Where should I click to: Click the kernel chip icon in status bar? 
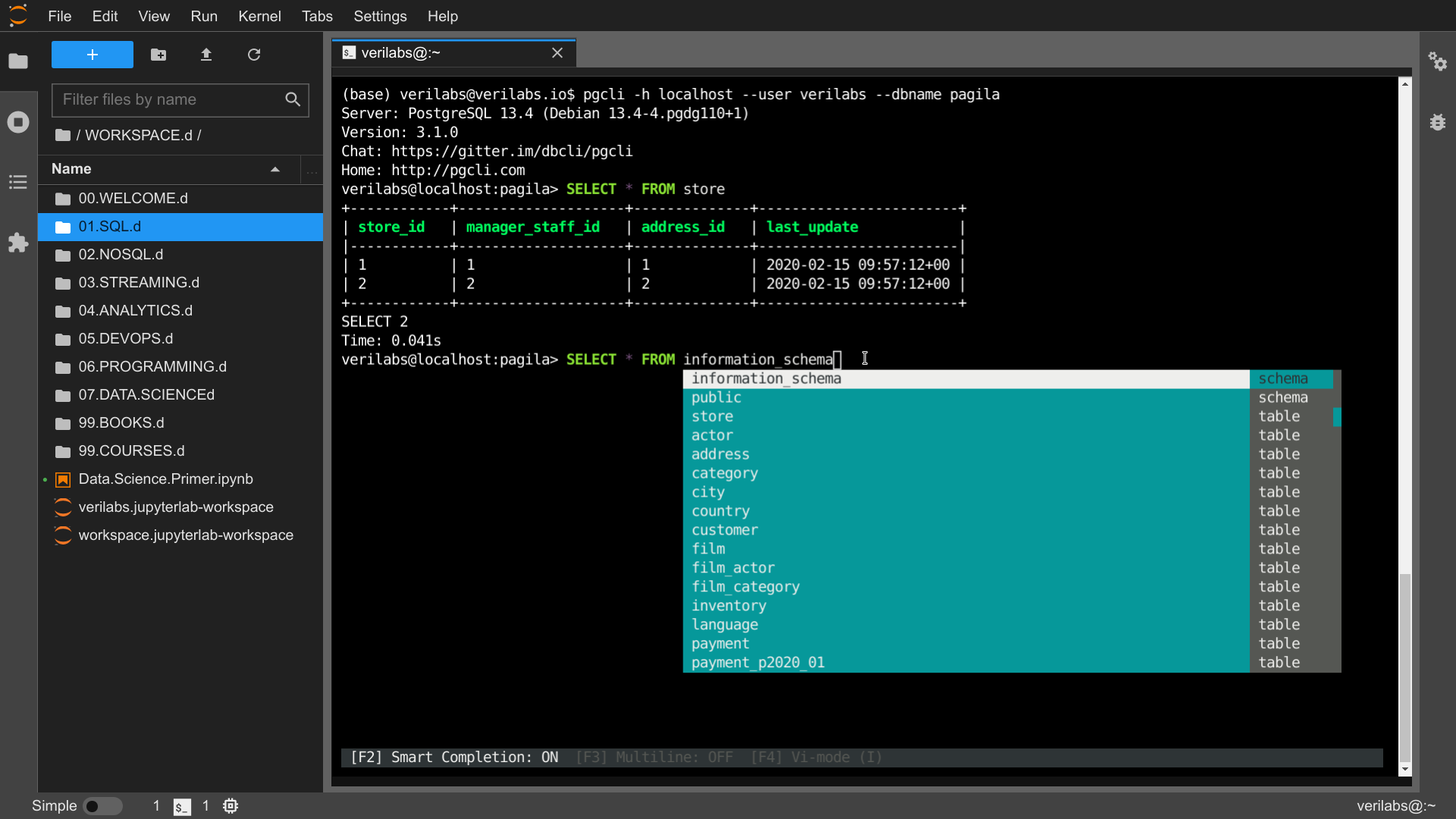coord(231,806)
